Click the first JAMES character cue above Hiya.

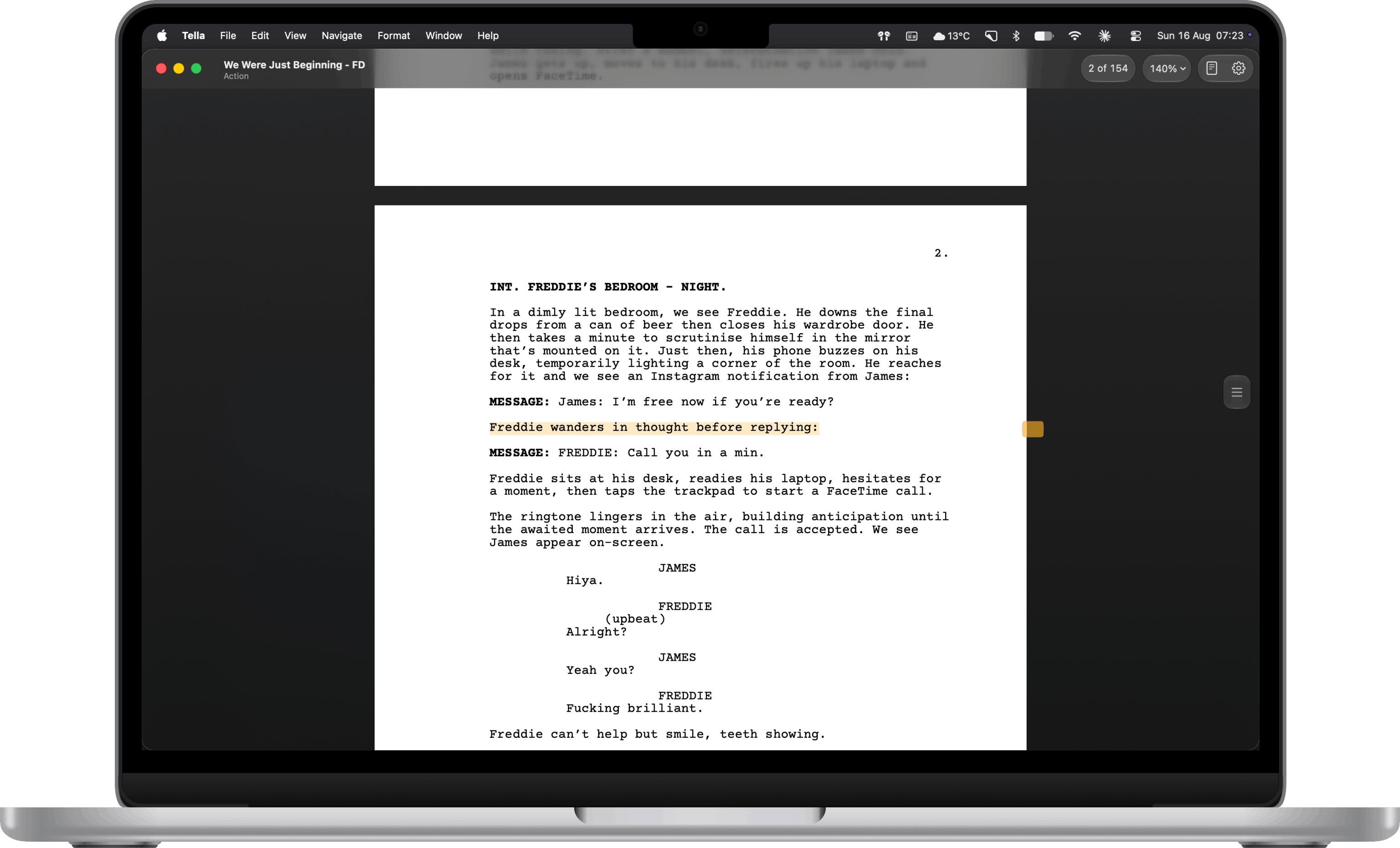point(677,568)
